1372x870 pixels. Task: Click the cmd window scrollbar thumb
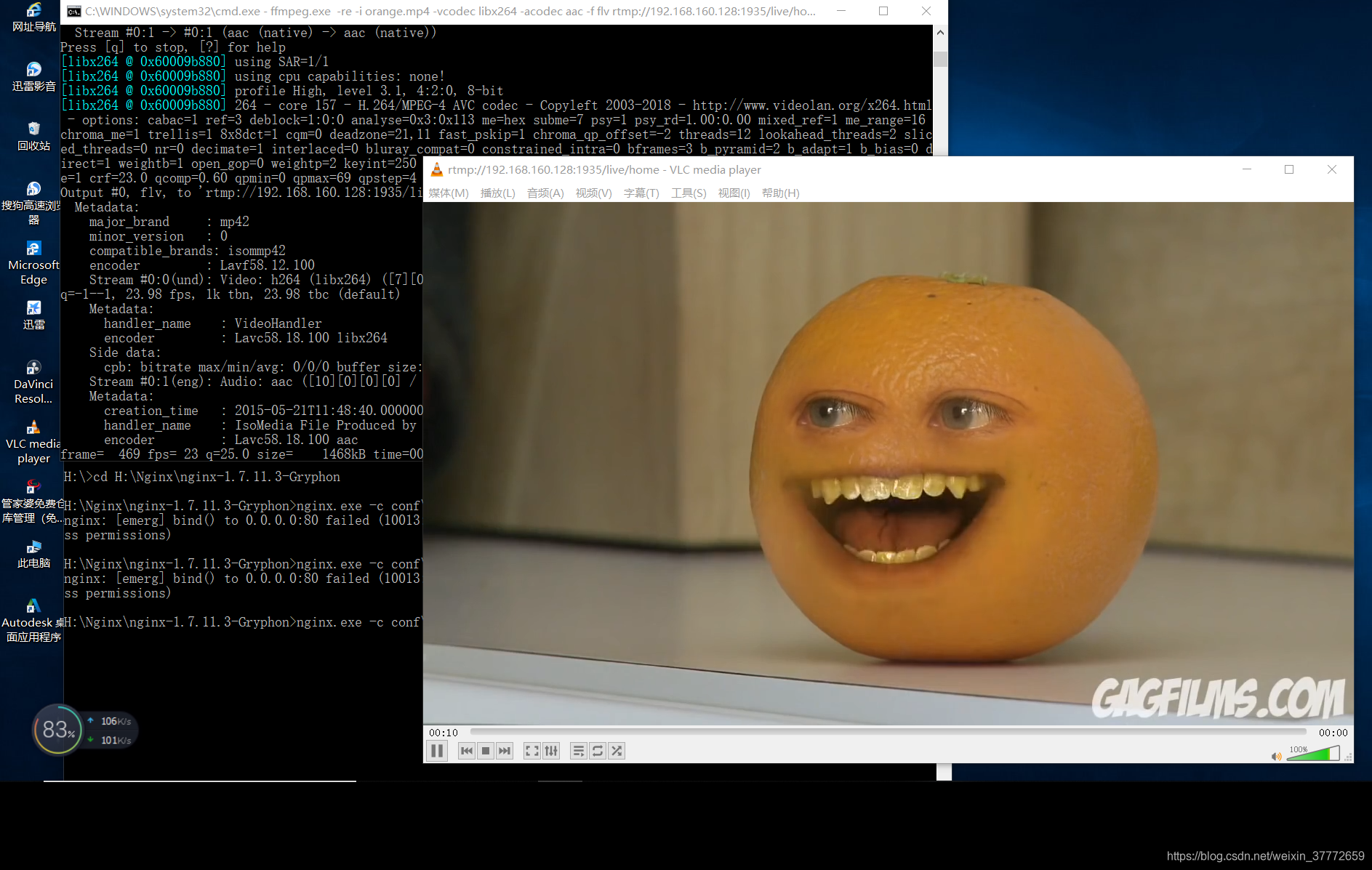[x=940, y=59]
